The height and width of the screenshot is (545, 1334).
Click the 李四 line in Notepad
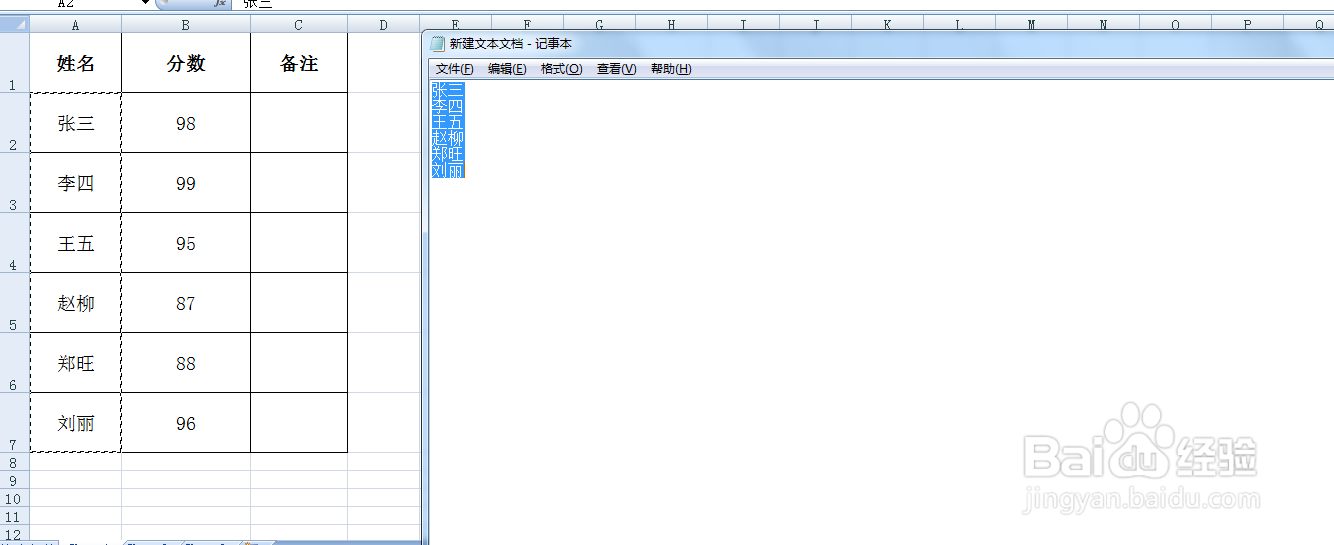(x=447, y=106)
